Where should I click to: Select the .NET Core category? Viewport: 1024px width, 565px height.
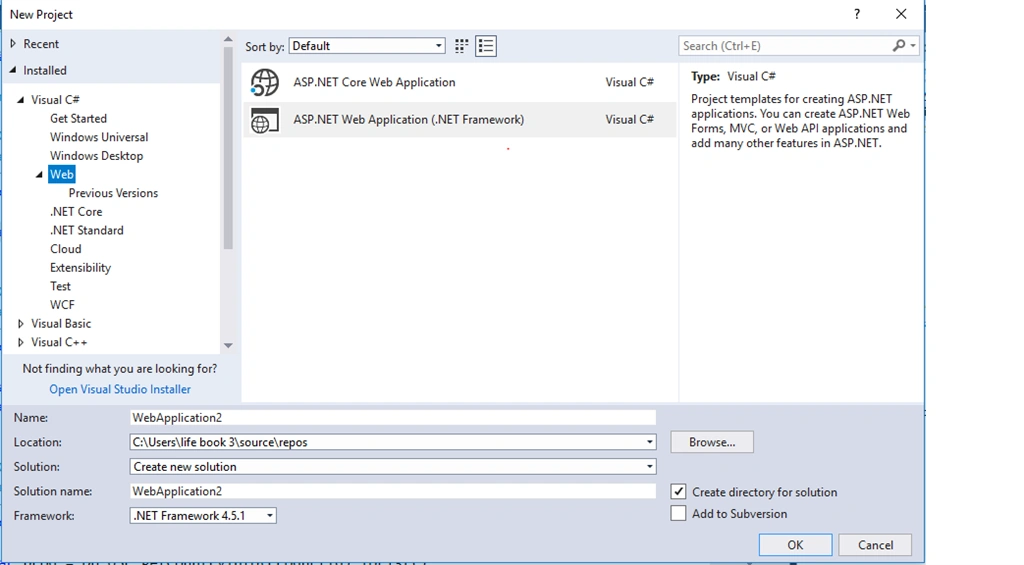(76, 212)
